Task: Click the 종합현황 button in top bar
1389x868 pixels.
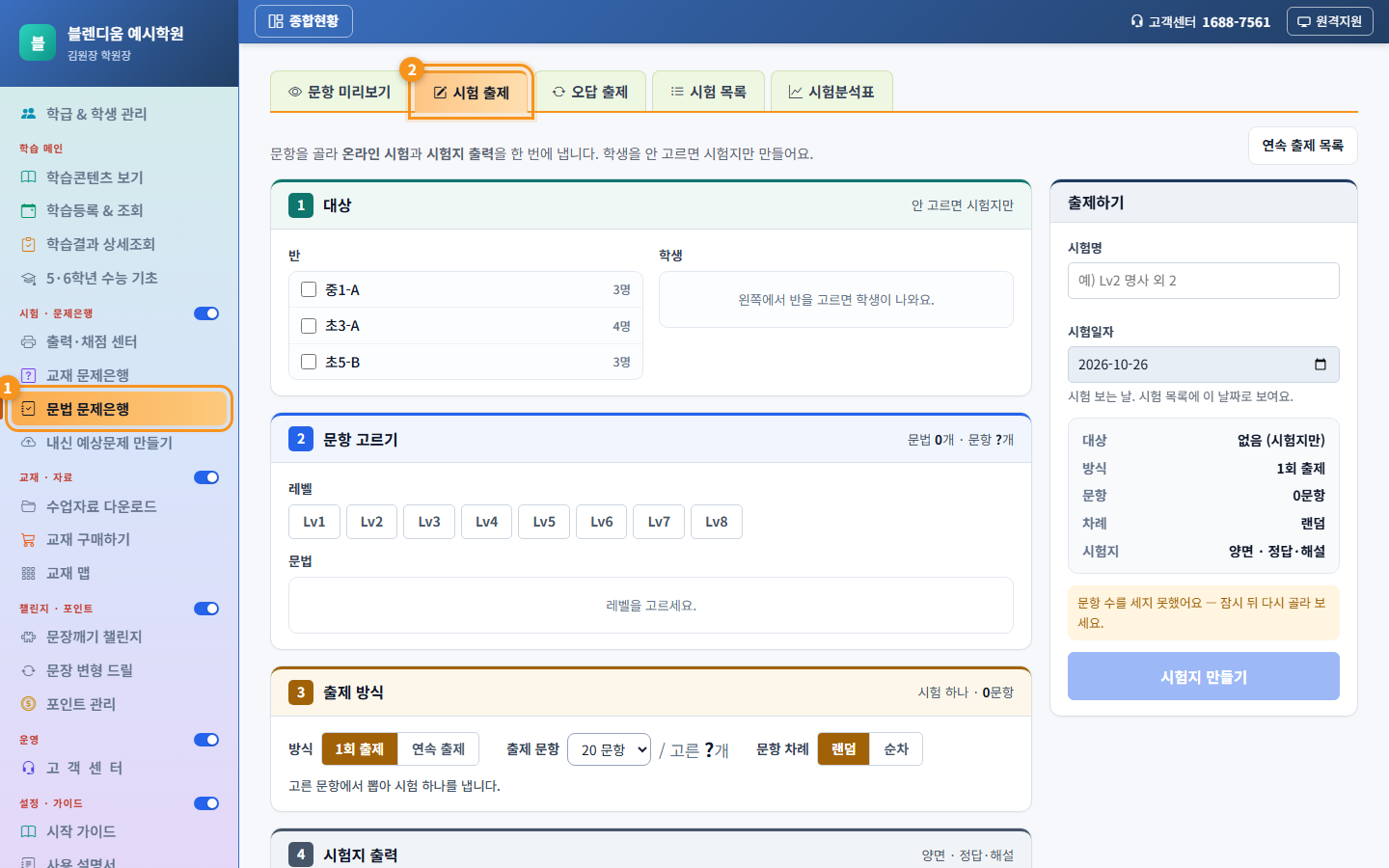Action: tap(304, 21)
